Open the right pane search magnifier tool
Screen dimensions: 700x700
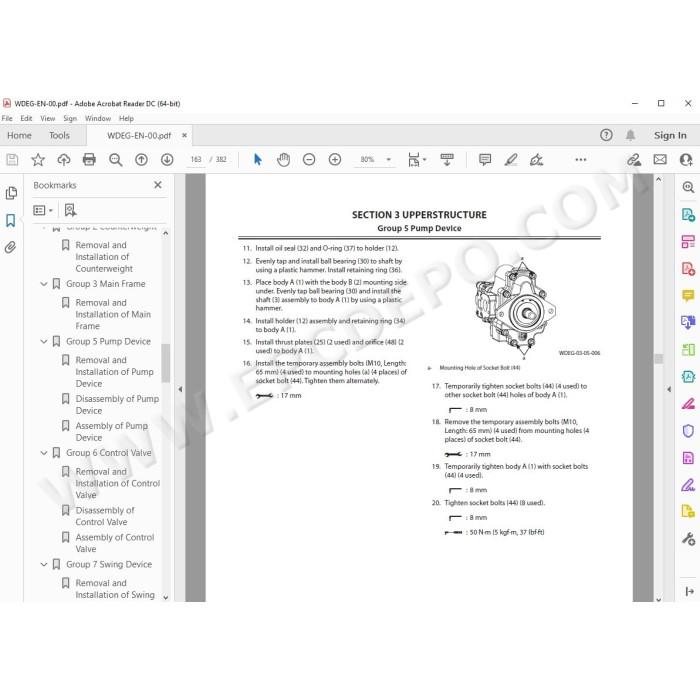coord(688,187)
